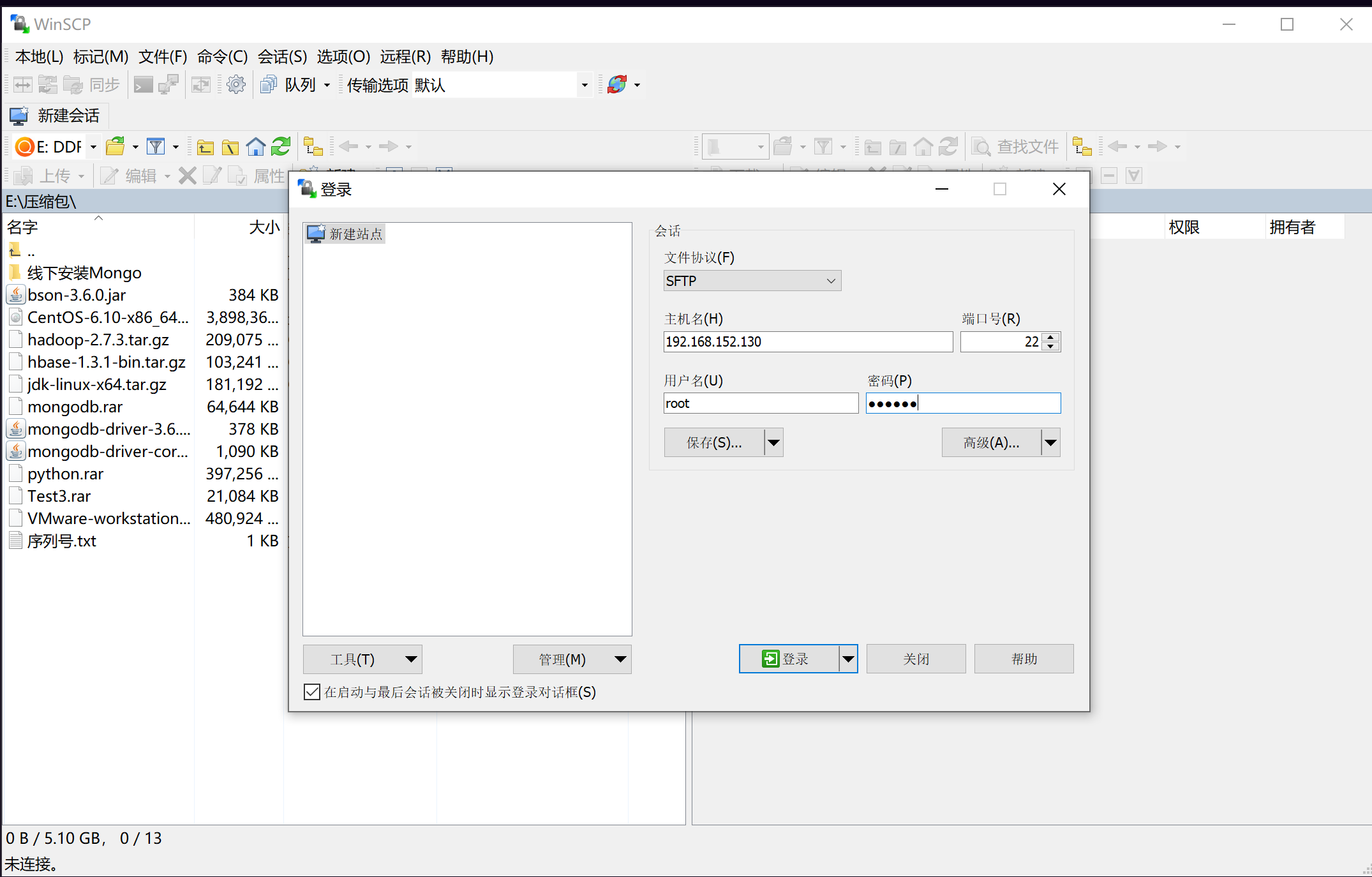Click local panel filter funnel icon
The width and height of the screenshot is (1372, 877).
156,147
